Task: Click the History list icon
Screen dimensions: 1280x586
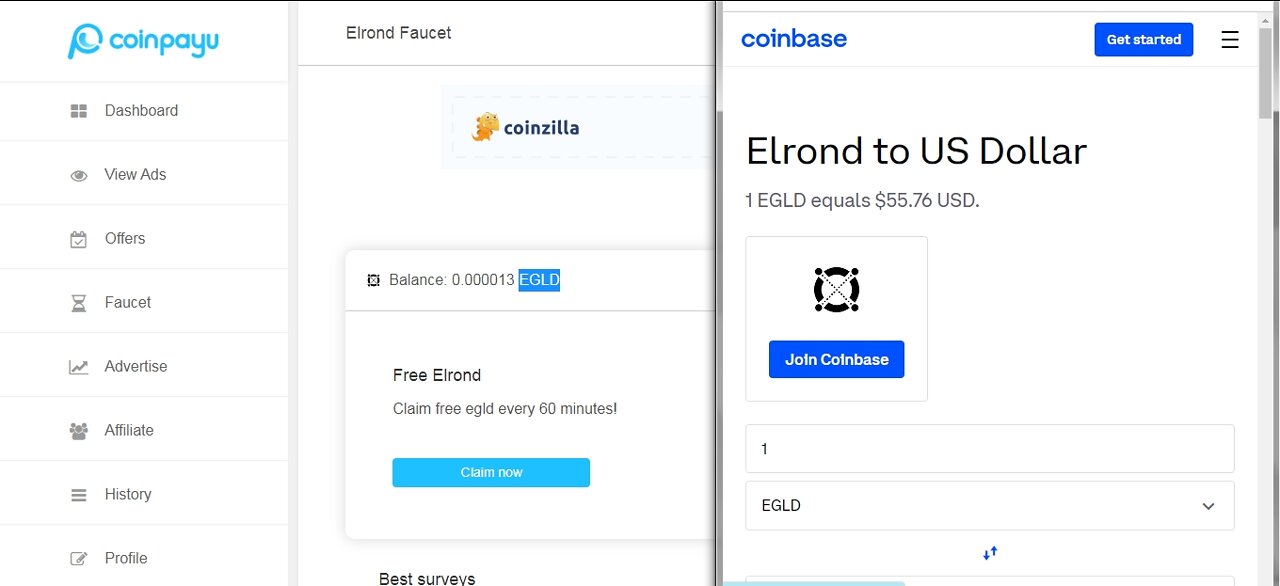Action: click(79, 495)
